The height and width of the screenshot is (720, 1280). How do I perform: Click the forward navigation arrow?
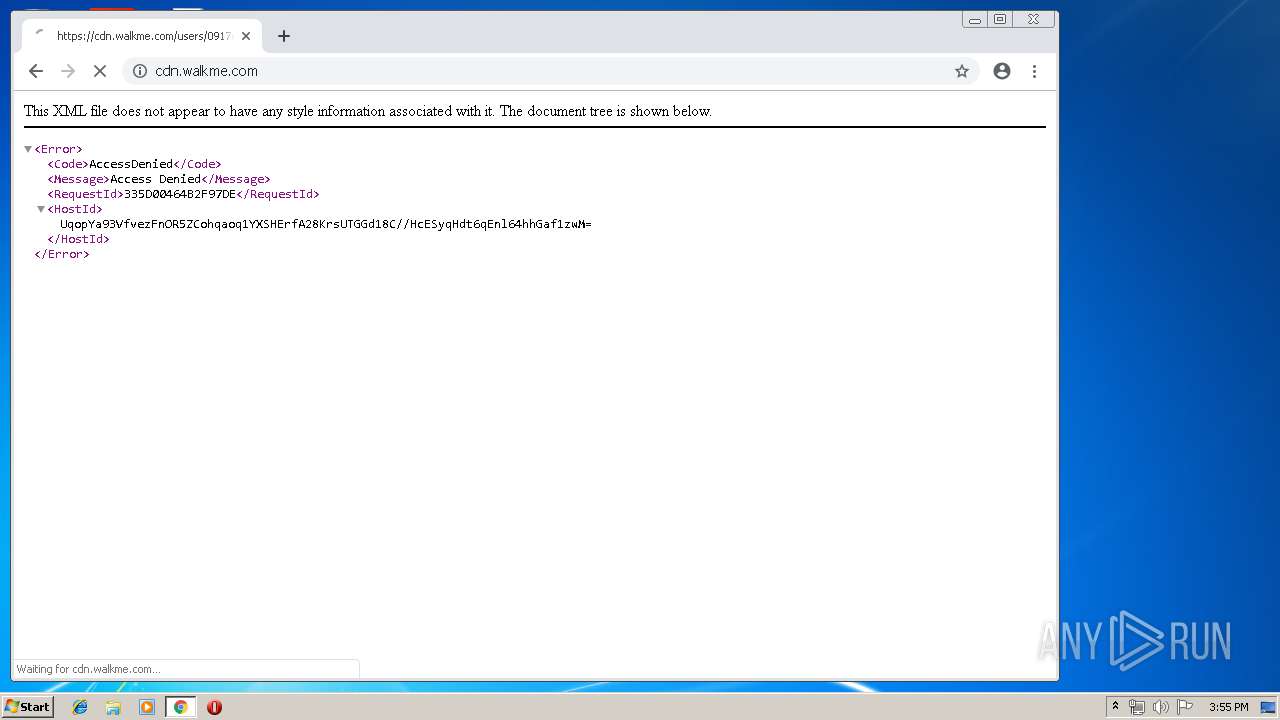click(68, 71)
